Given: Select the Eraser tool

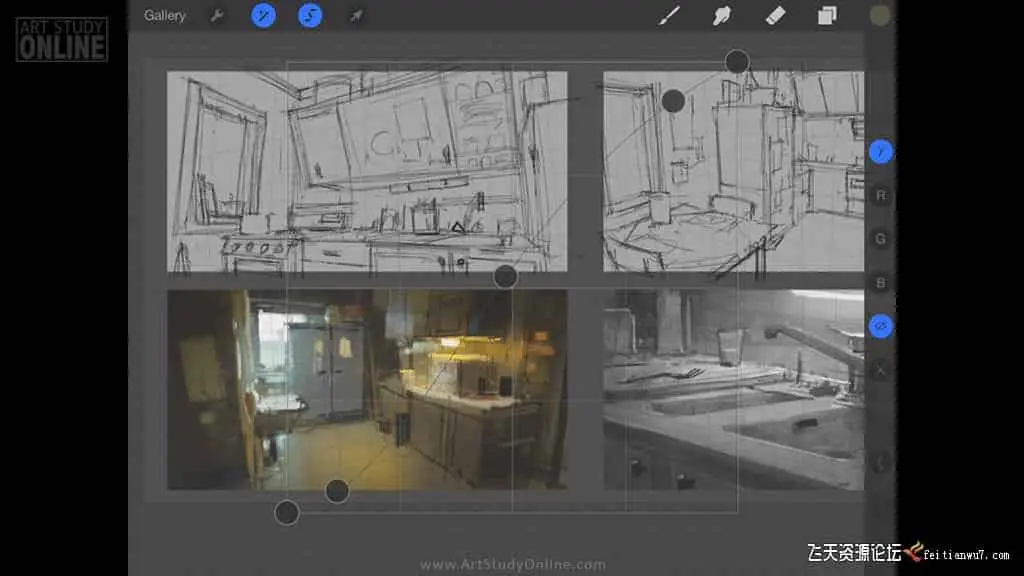Looking at the screenshot, I should coord(775,16).
